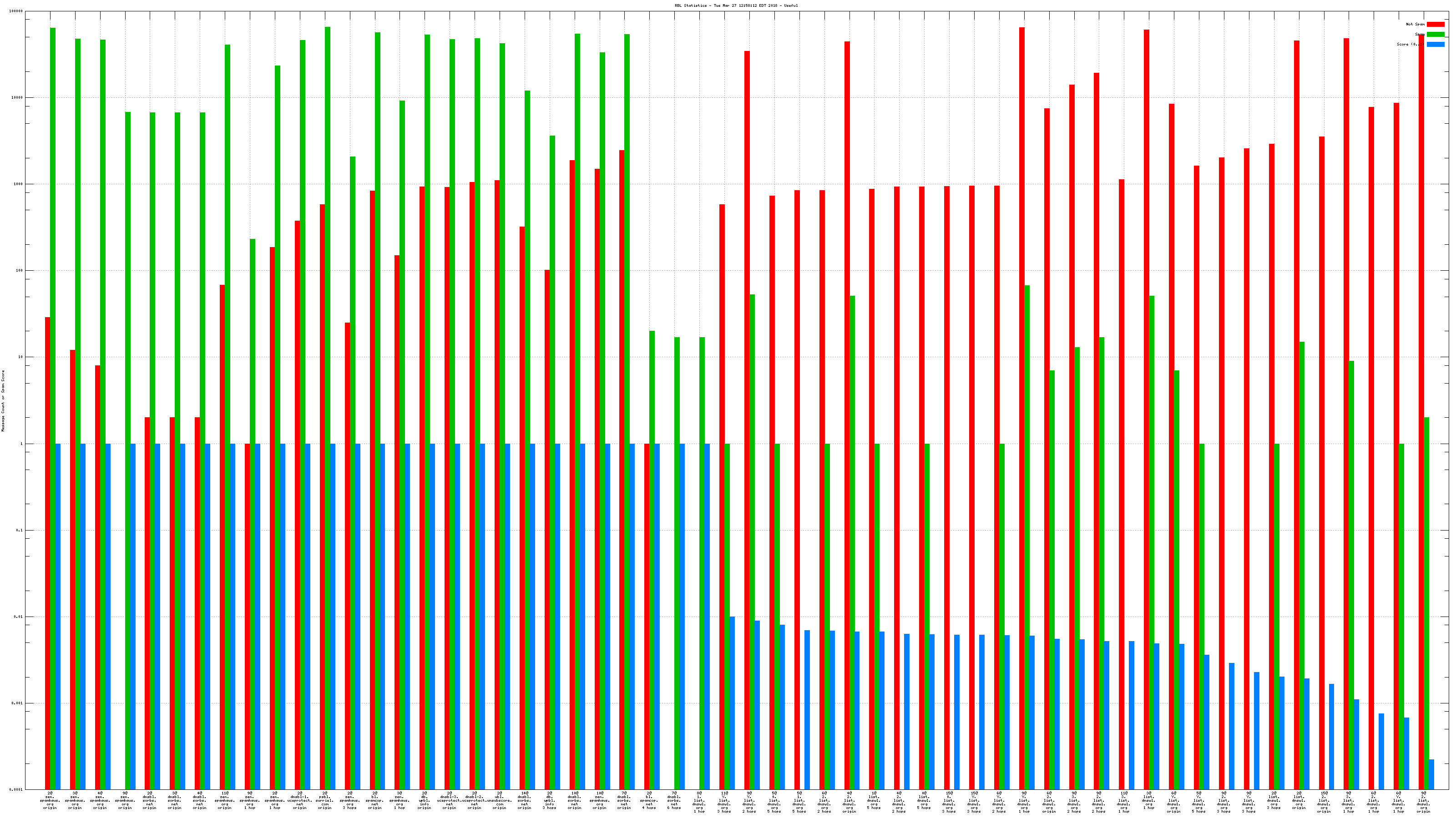Click the zen.spamhaus.org 3 hops label
The image size is (1456, 819).
(x=350, y=800)
